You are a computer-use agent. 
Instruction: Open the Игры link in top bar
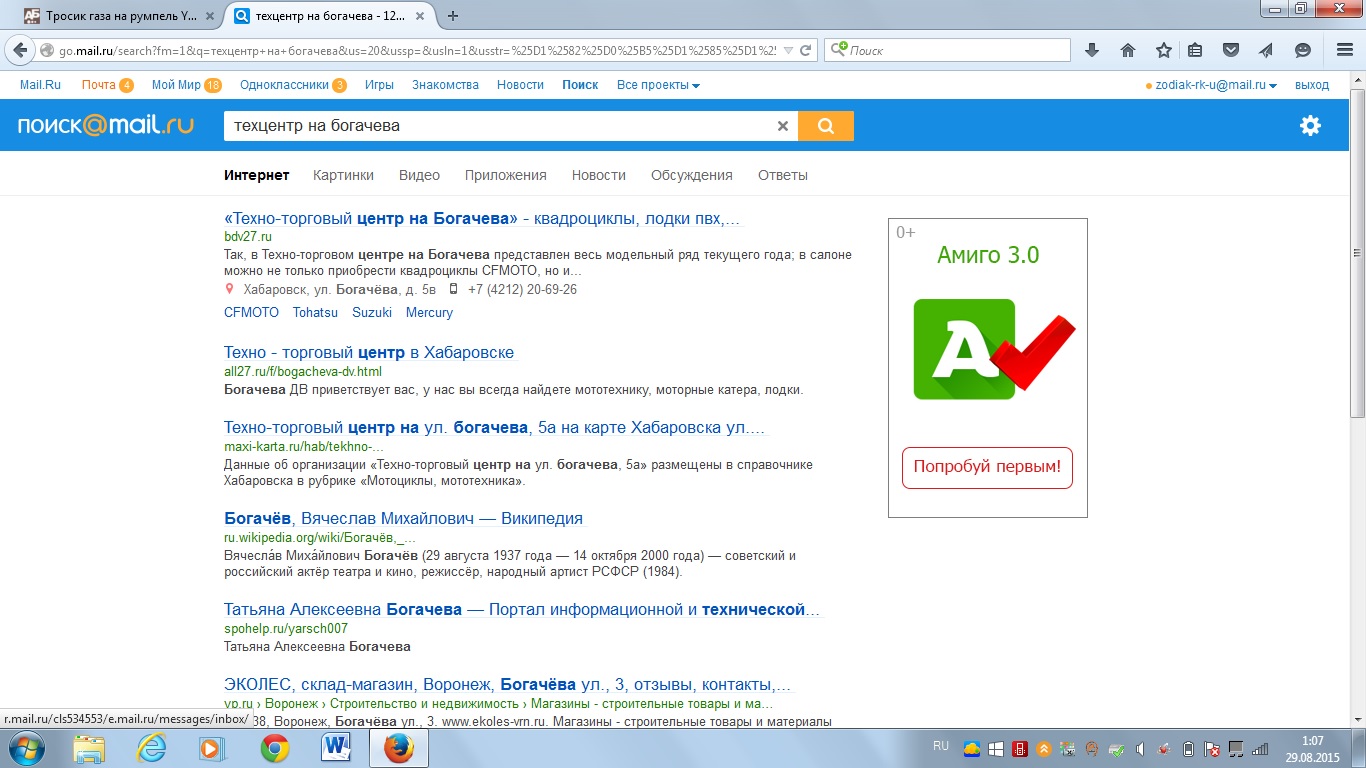379,85
